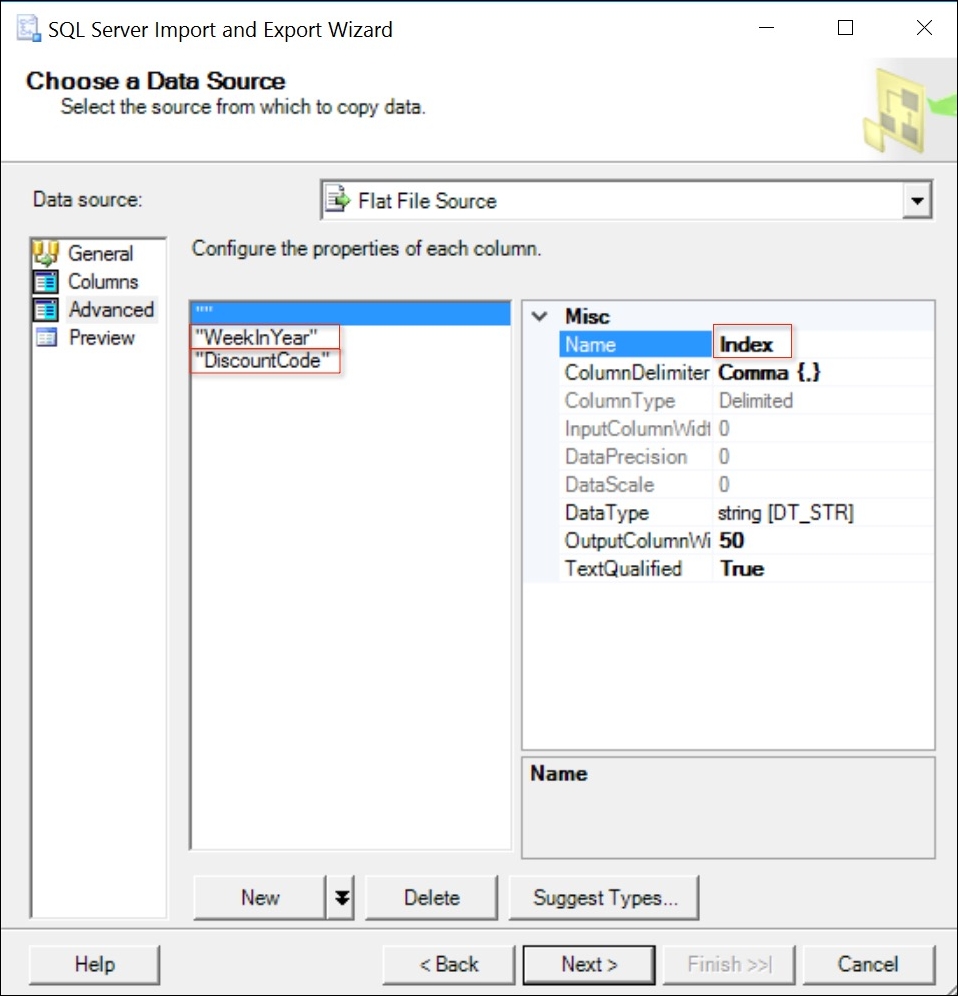Click the Suggest Types button

[604, 897]
